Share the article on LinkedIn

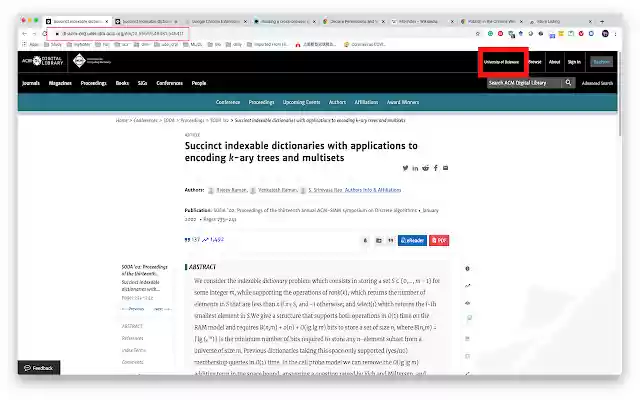[x=415, y=168]
